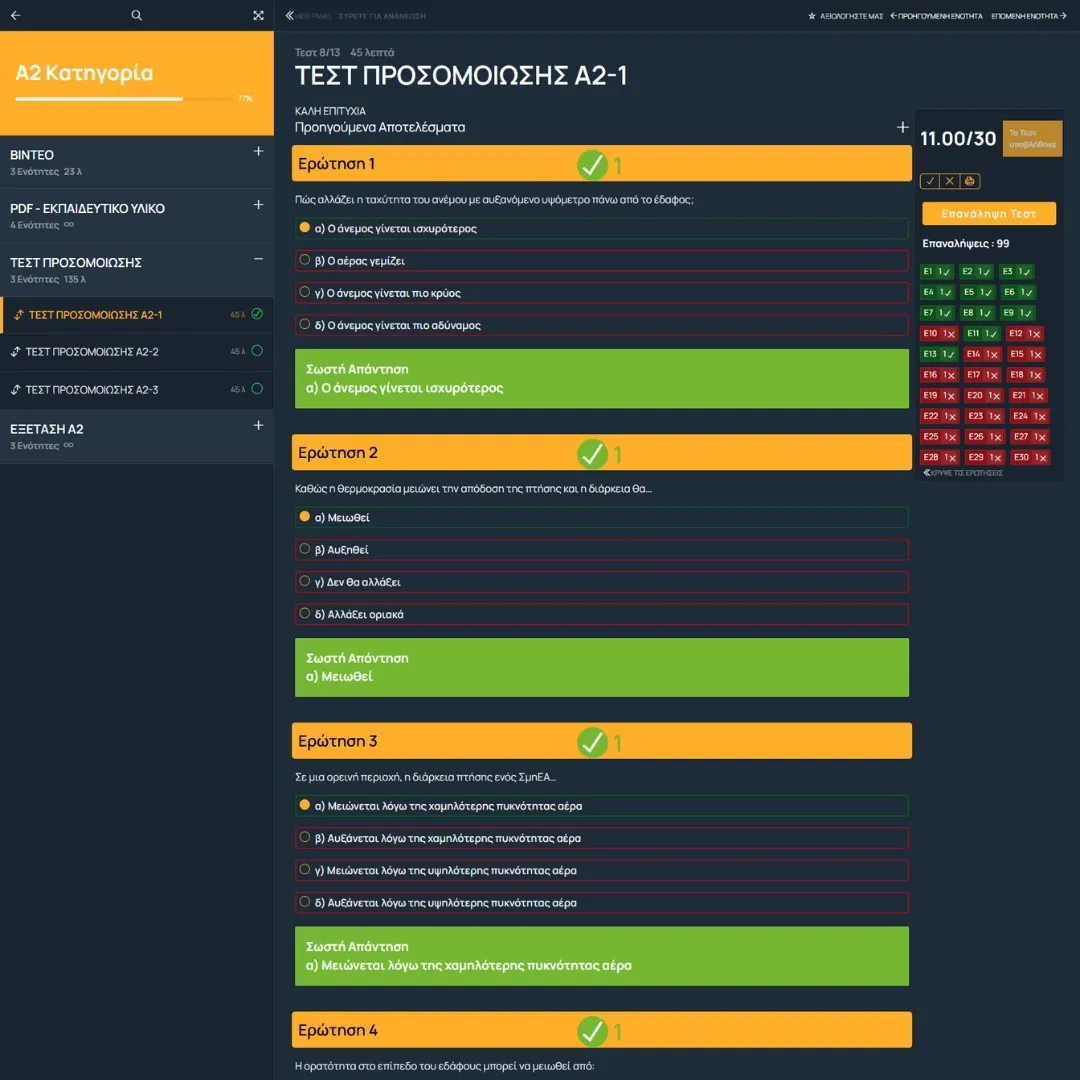Screen dimensions: 1080x1080
Task: Click the Επαναλήψεις : 99 label
Action: pyautogui.click(x=966, y=243)
